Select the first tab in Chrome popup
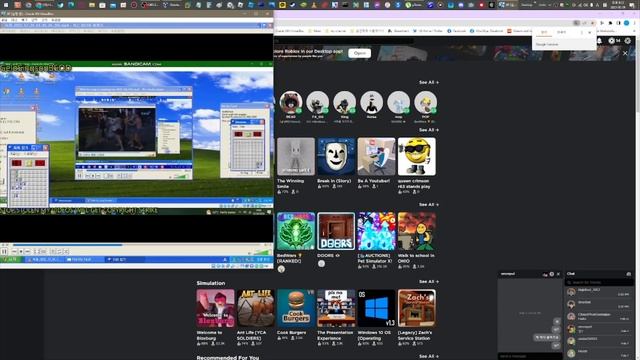 pyautogui.click(x=544, y=32)
